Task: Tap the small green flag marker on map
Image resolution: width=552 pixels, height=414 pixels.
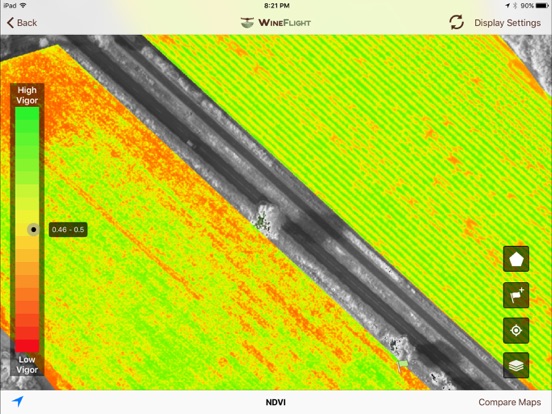Action: click(402, 365)
